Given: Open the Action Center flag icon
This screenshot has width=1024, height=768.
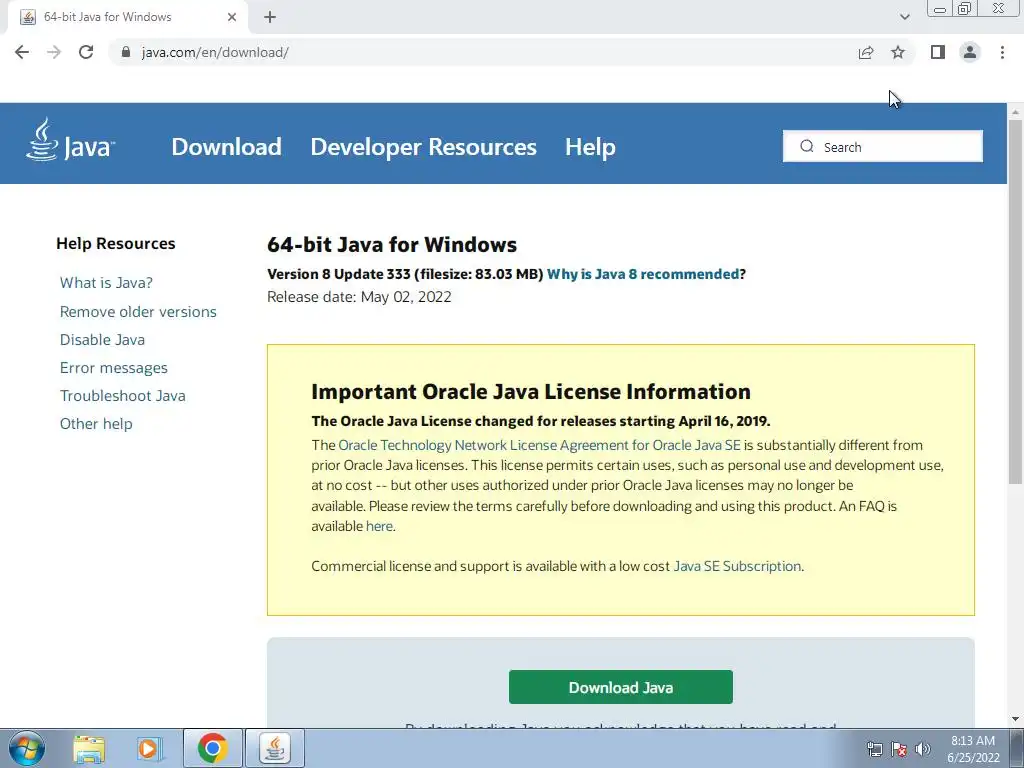Looking at the screenshot, I should tap(899, 749).
